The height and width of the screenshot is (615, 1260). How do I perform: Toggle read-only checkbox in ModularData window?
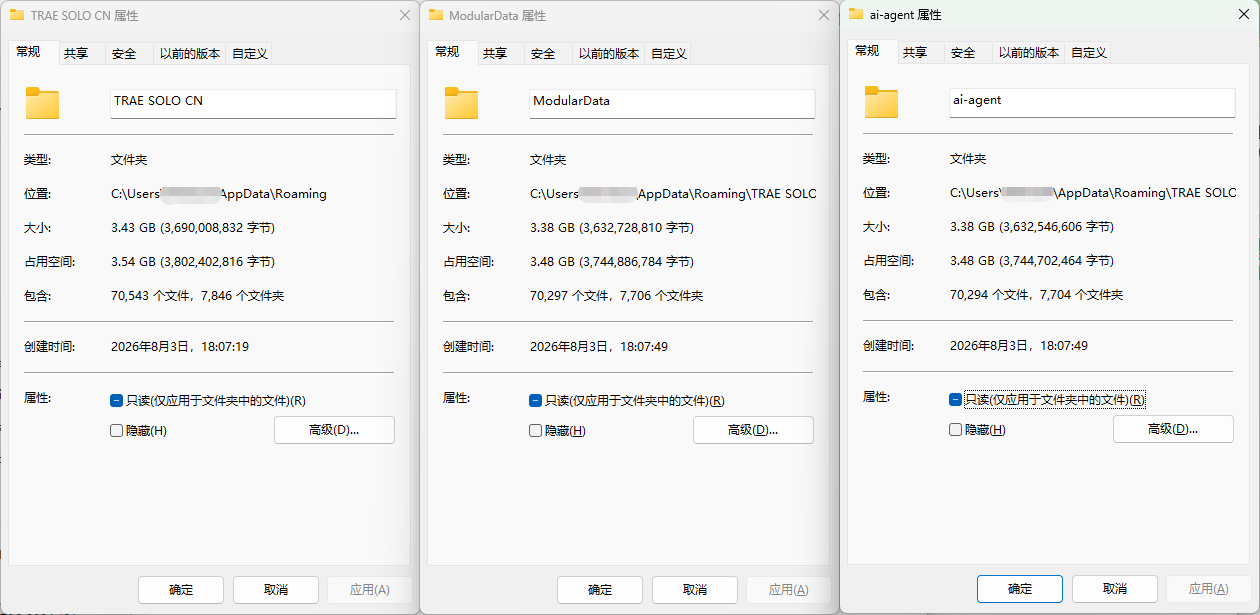click(x=536, y=401)
